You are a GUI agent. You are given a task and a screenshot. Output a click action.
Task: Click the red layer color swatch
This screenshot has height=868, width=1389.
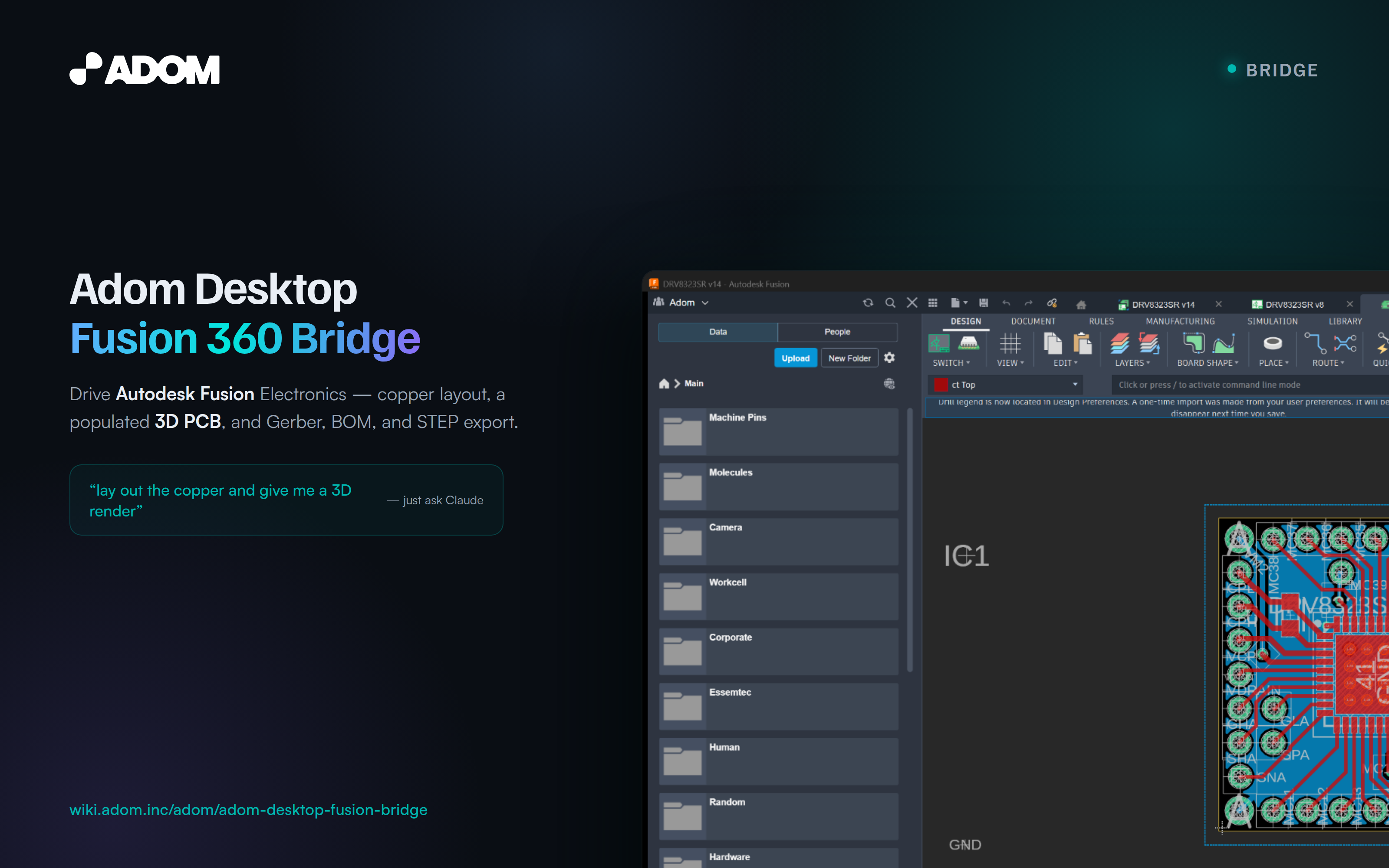[941, 385]
